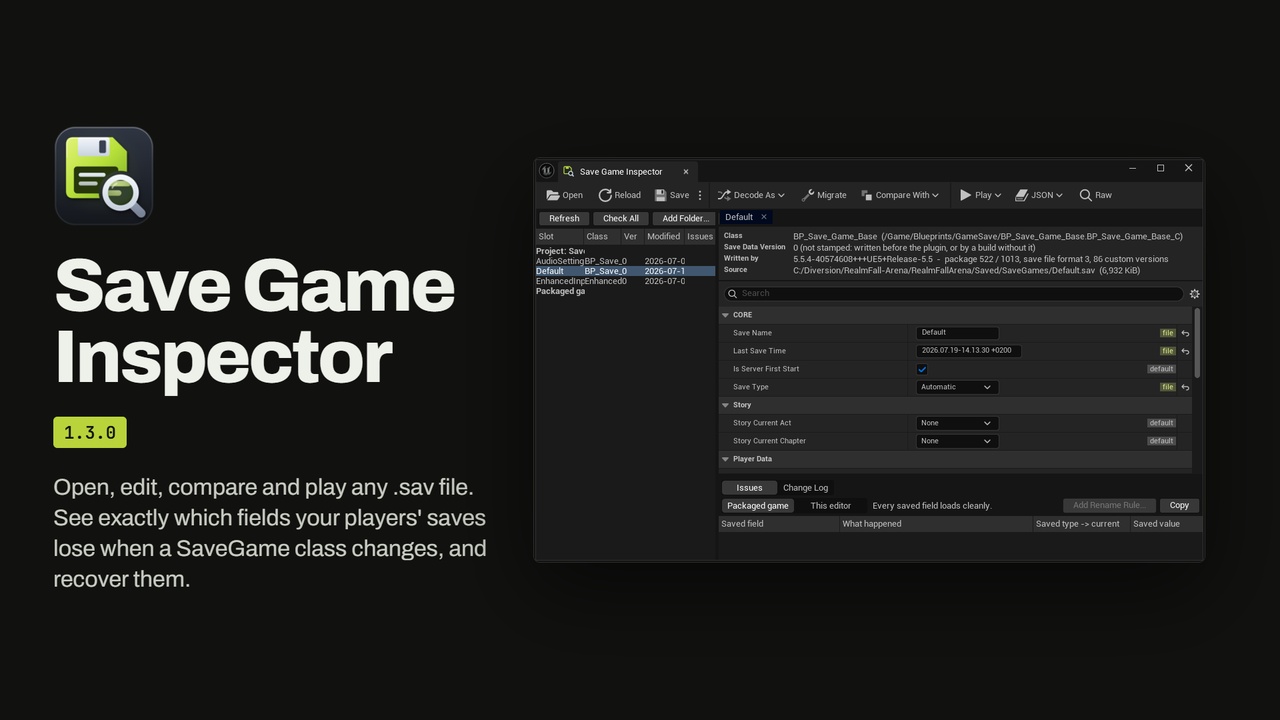The image size is (1280, 720).
Task: Open the Save Type Automatic dropdown
Action: click(x=957, y=387)
